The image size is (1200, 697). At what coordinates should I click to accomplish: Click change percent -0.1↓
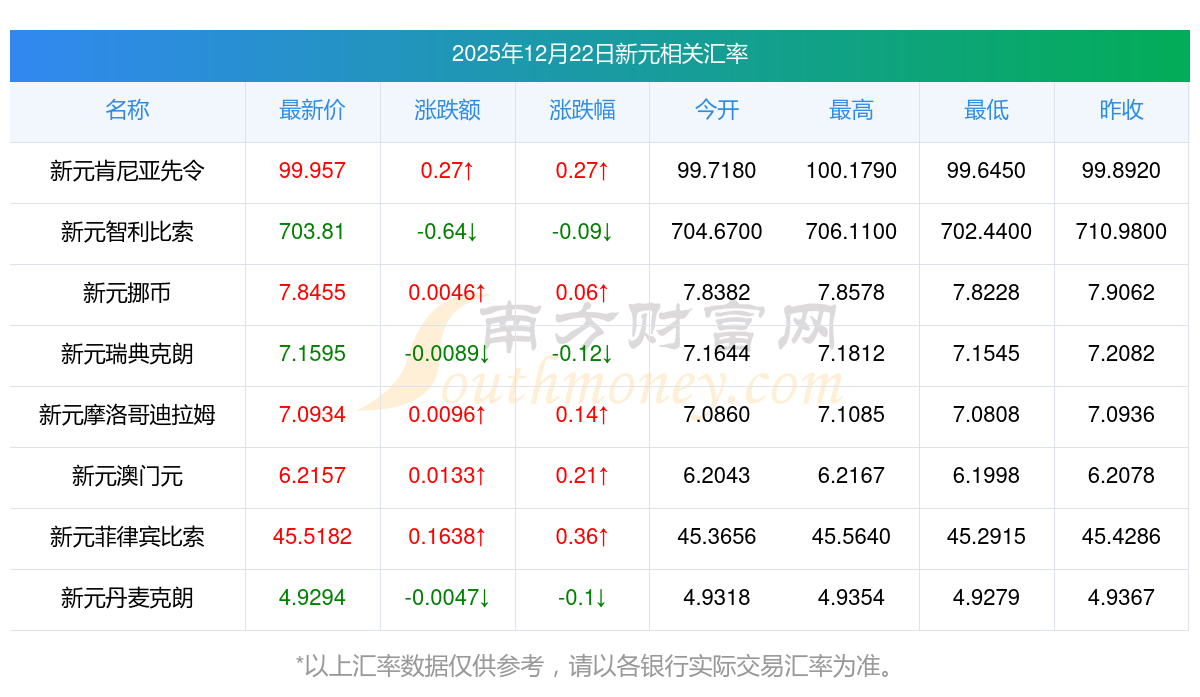pos(582,598)
